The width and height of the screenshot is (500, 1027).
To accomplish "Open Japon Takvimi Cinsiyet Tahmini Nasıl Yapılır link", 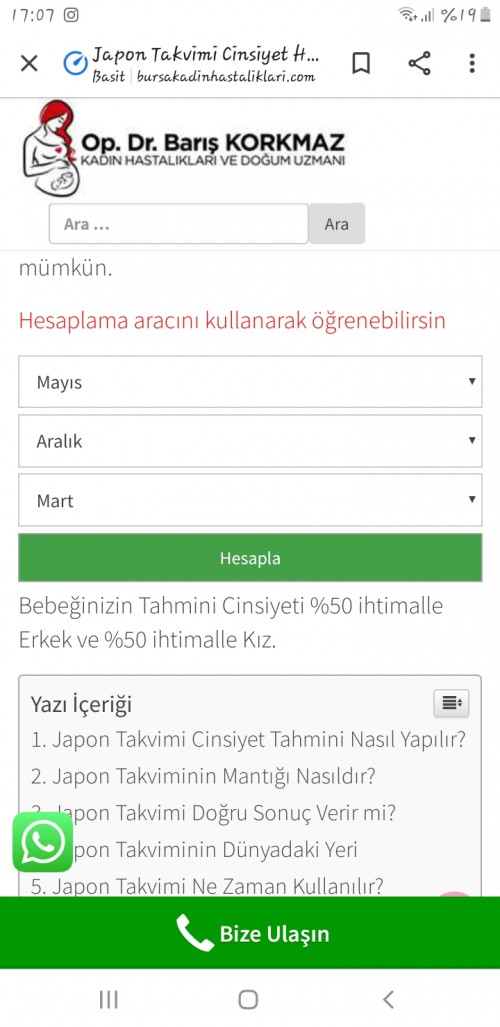I will pos(248,739).
